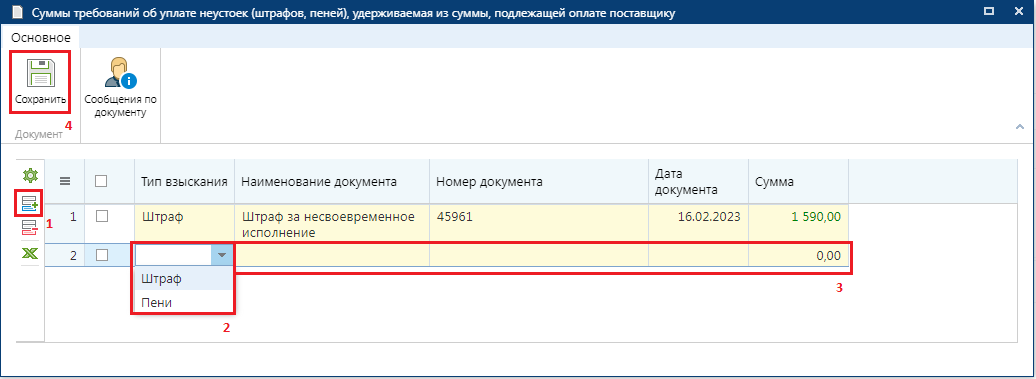Select document number 45961 cell
Viewport: 1036px width, 379px height.
click(538, 223)
